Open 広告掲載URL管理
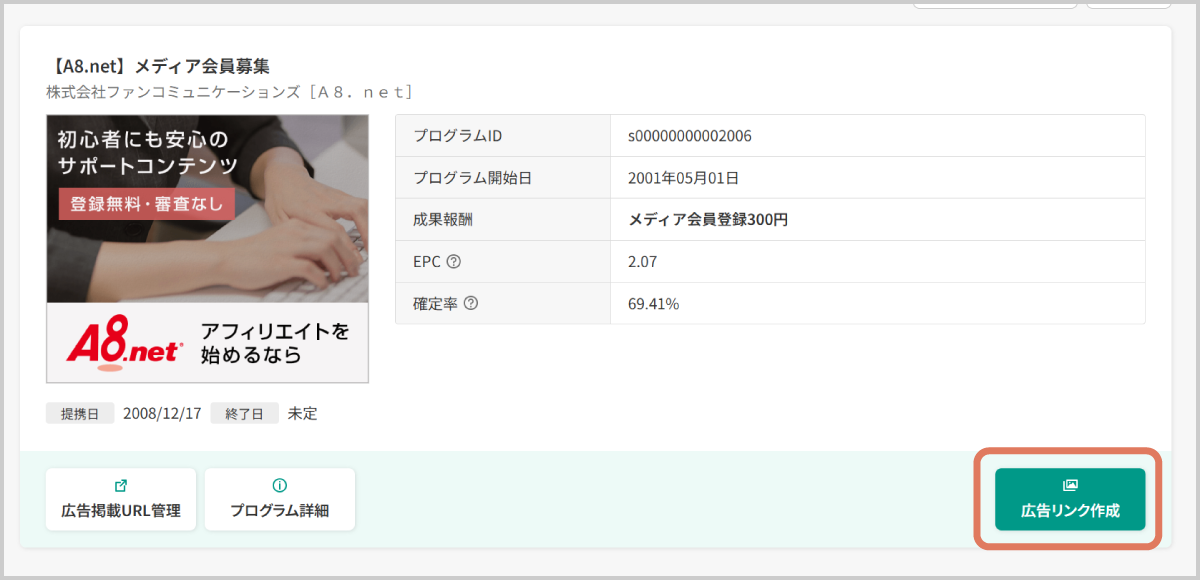 (121, 499)
